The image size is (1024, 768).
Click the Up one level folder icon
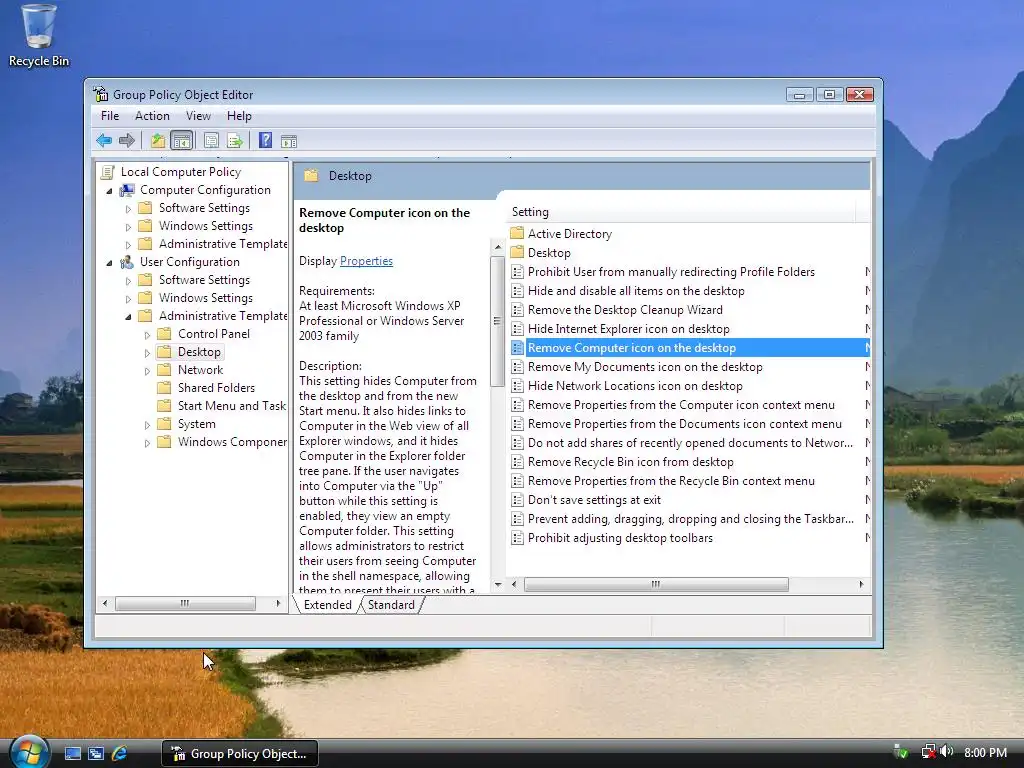point(158,140)
